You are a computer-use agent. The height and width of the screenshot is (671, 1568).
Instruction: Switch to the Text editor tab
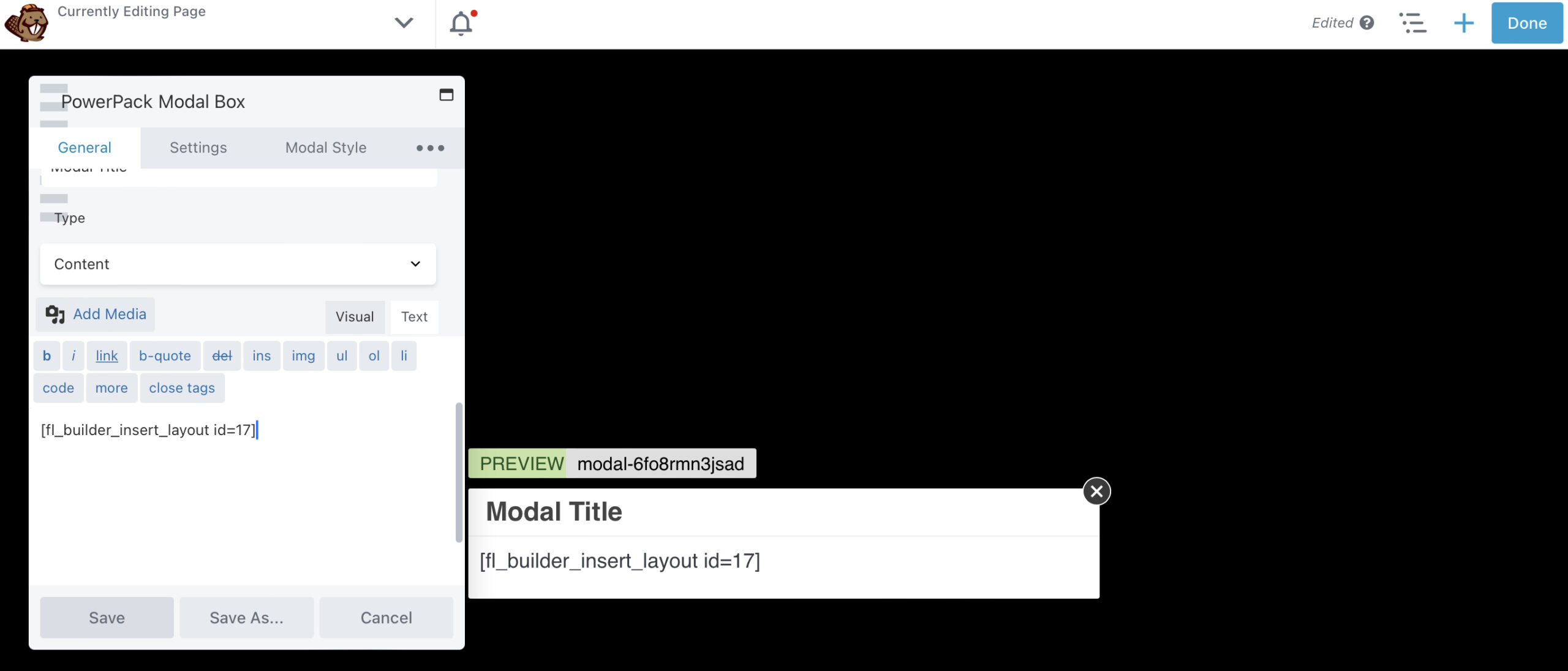point(413,316)
